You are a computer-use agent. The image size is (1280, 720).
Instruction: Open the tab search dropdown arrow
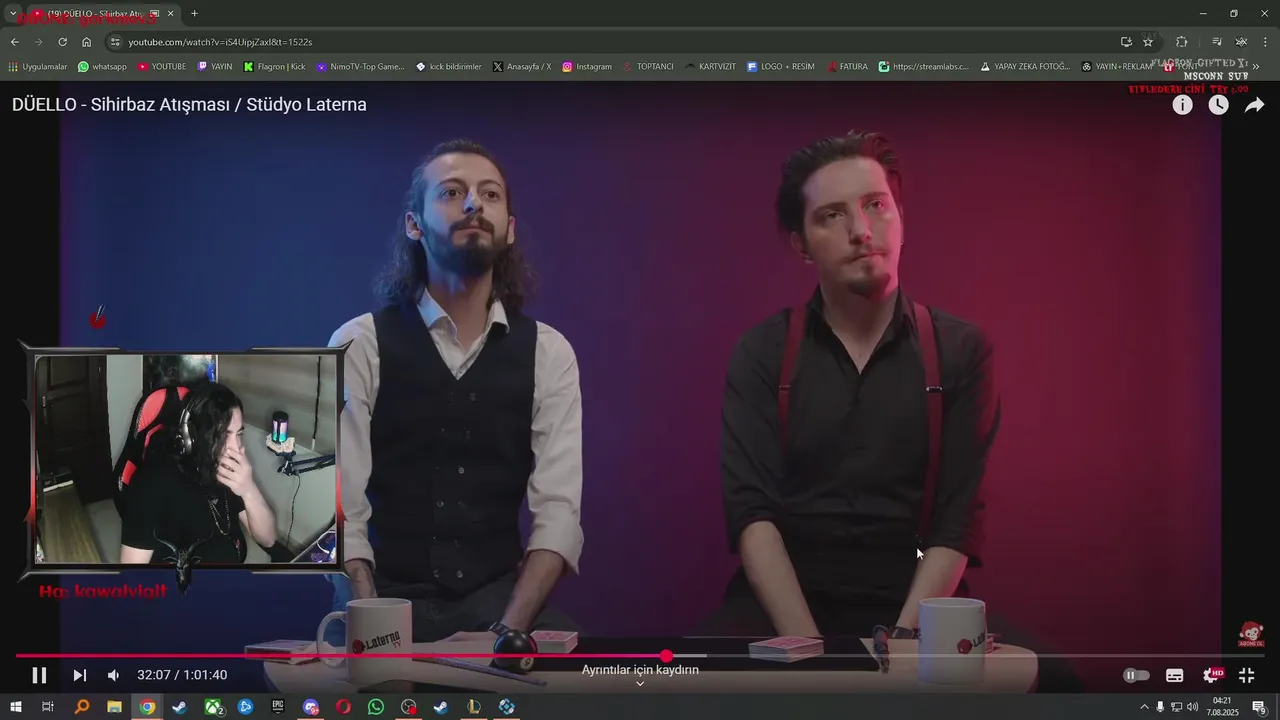tap(13, 14)
